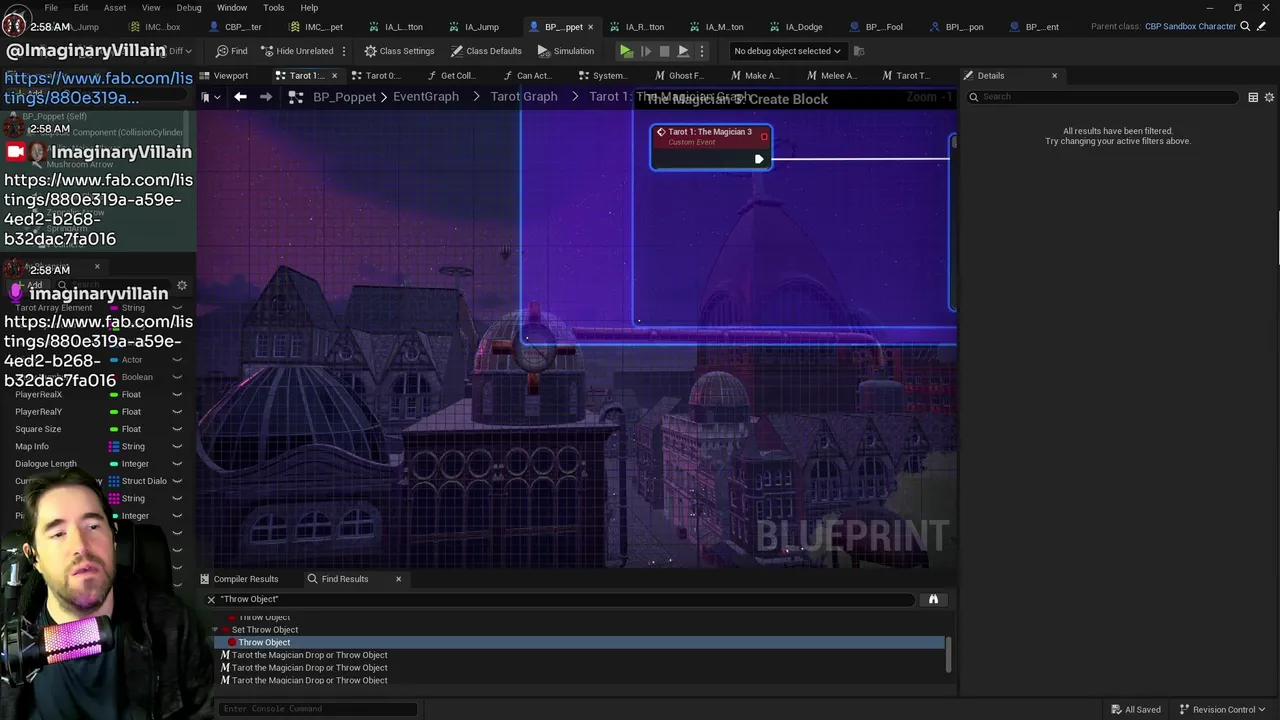Click the red delegate pin on Magician 3 node

pyautogui.click(x=764, y=136)
